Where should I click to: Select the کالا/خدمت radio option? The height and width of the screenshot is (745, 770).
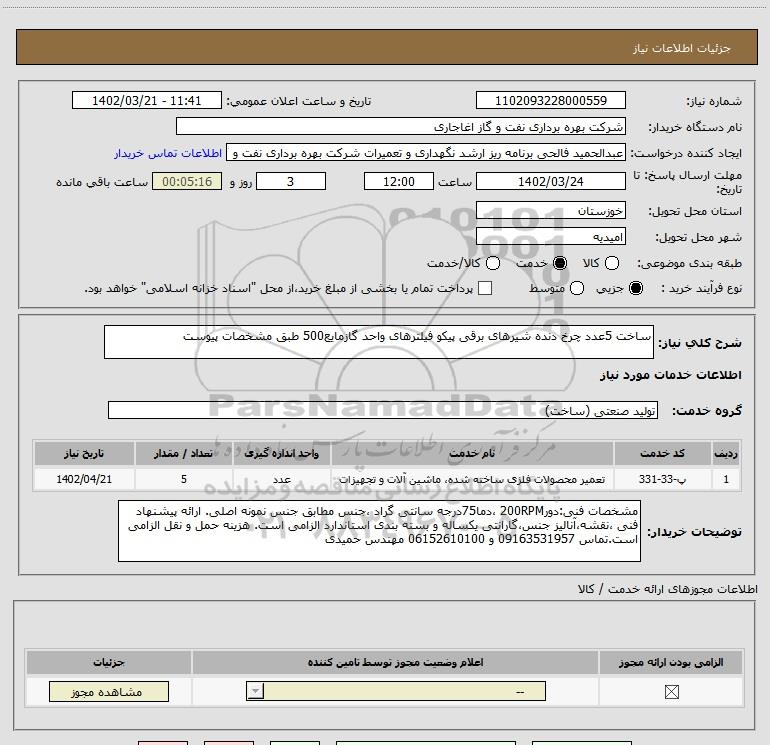[x=493, y=263]
